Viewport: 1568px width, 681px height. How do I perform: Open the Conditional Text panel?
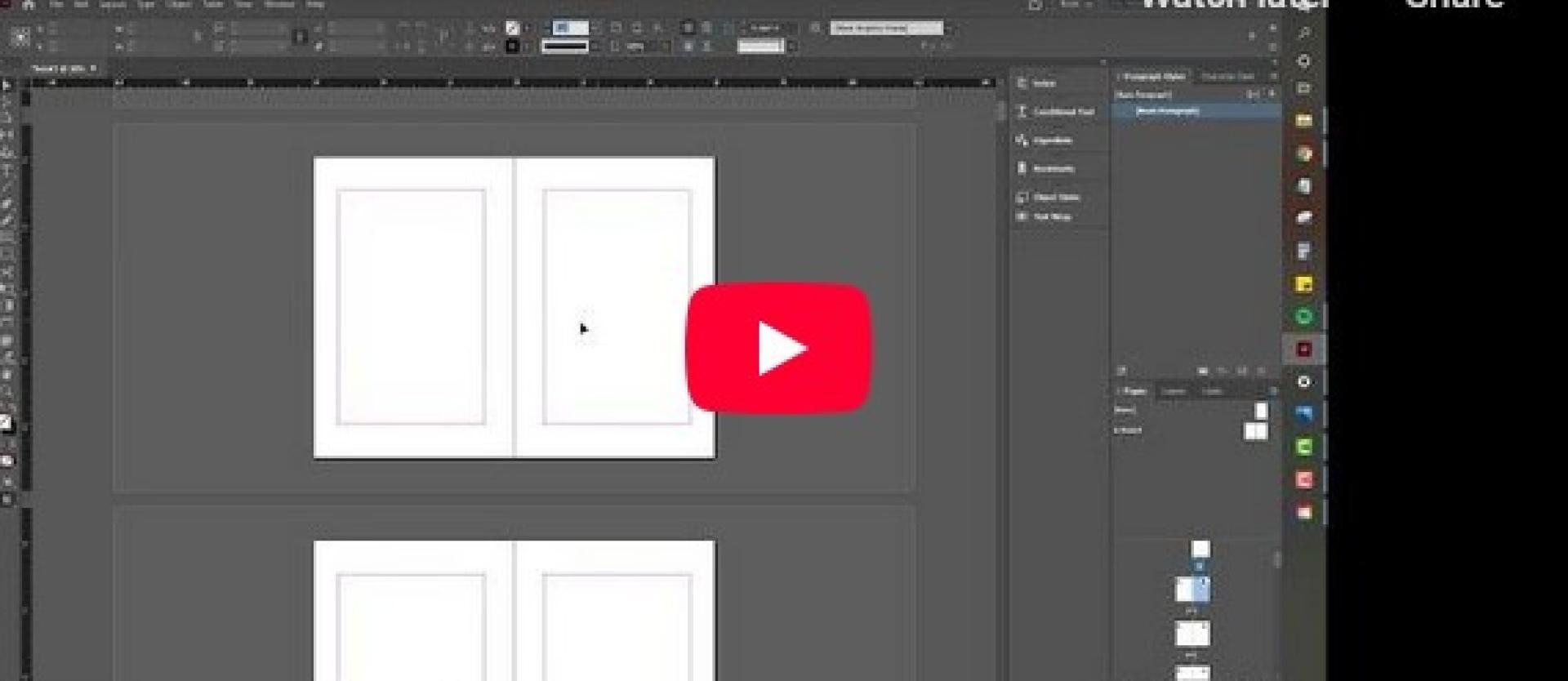click(x=1060, y=112)
